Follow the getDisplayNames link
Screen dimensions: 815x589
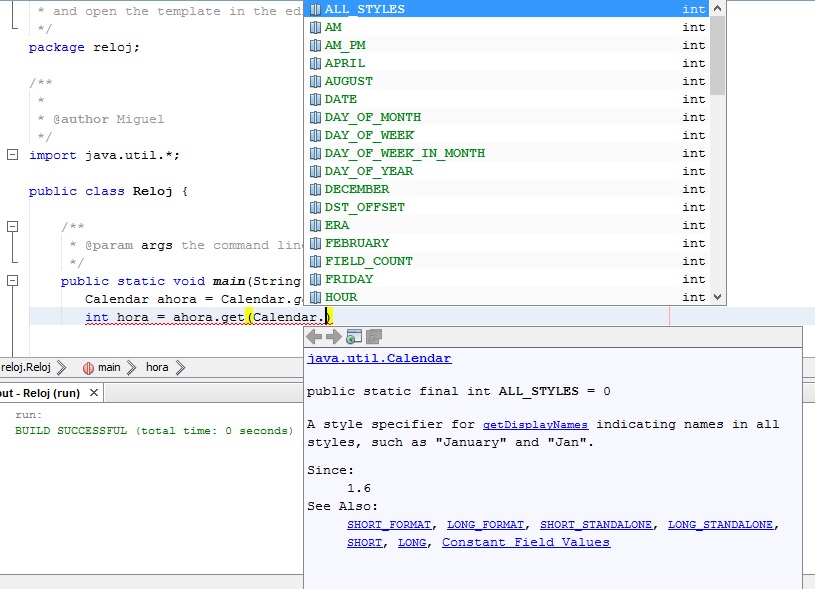[535, 424]
